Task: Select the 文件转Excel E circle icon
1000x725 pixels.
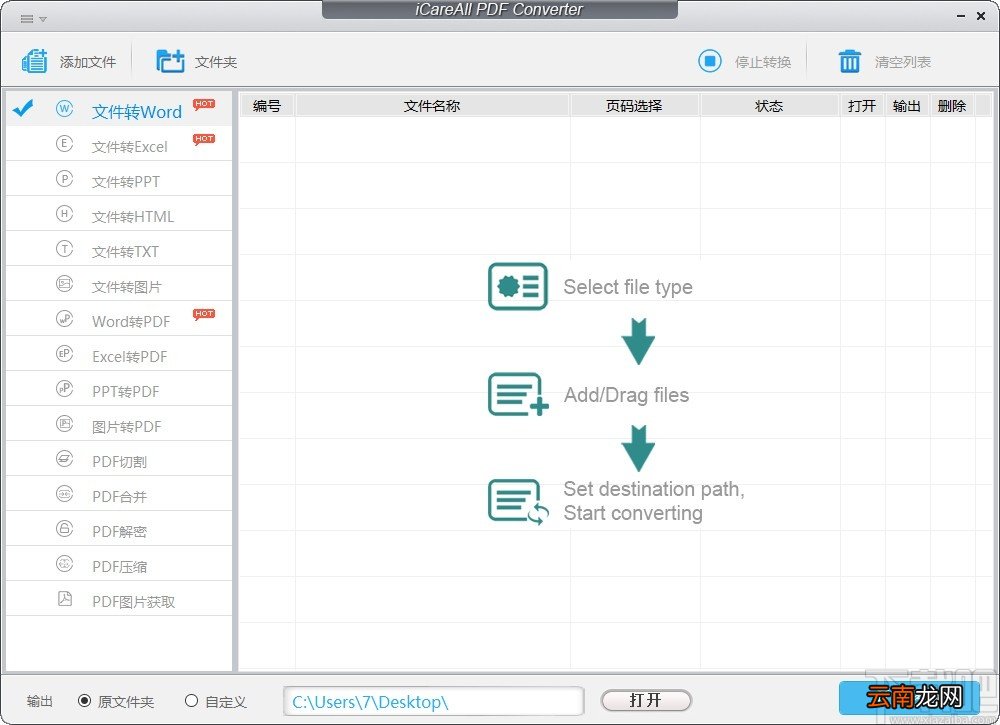Action: [64, 143]
